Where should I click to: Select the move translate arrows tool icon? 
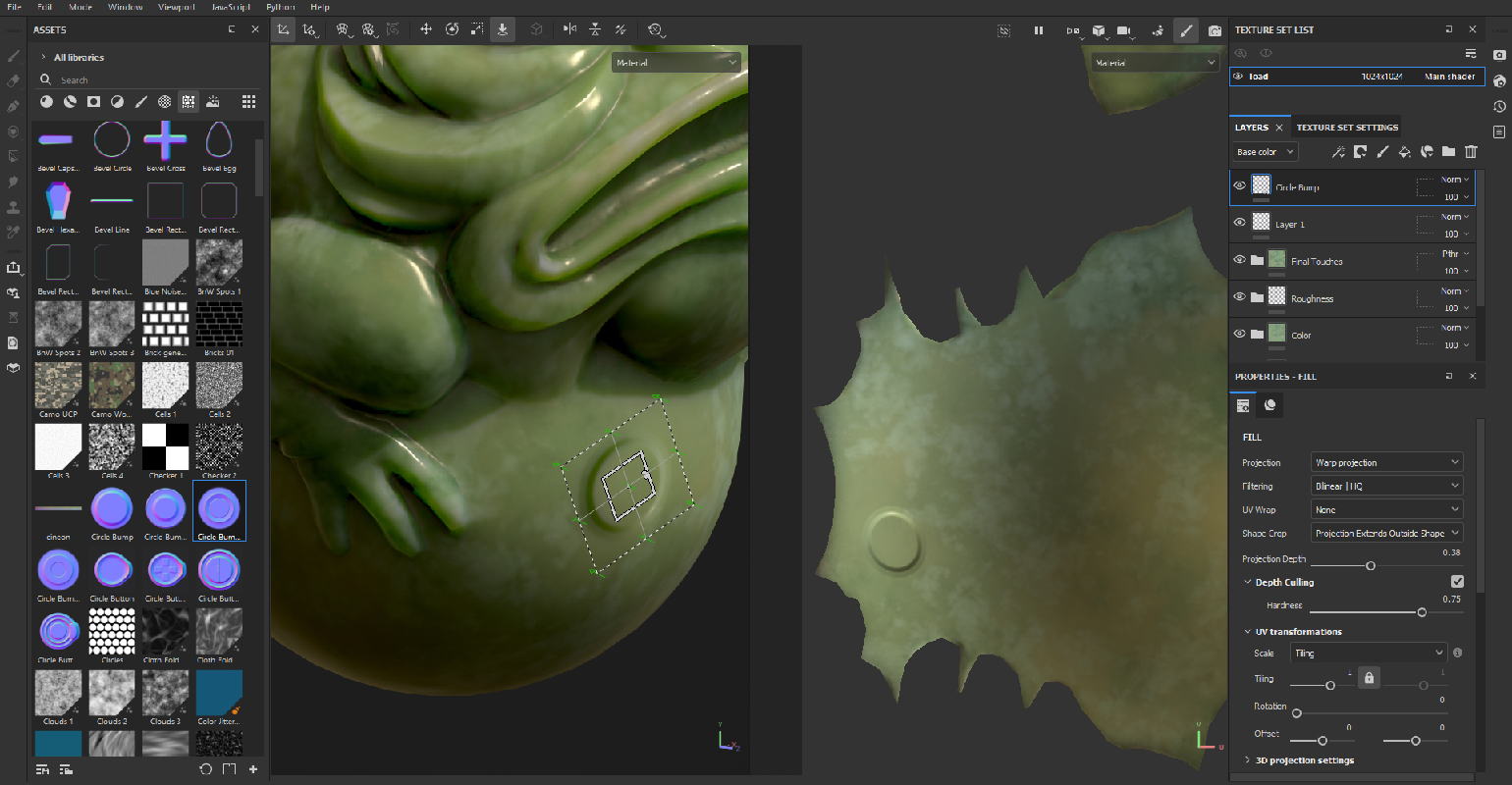426,29
